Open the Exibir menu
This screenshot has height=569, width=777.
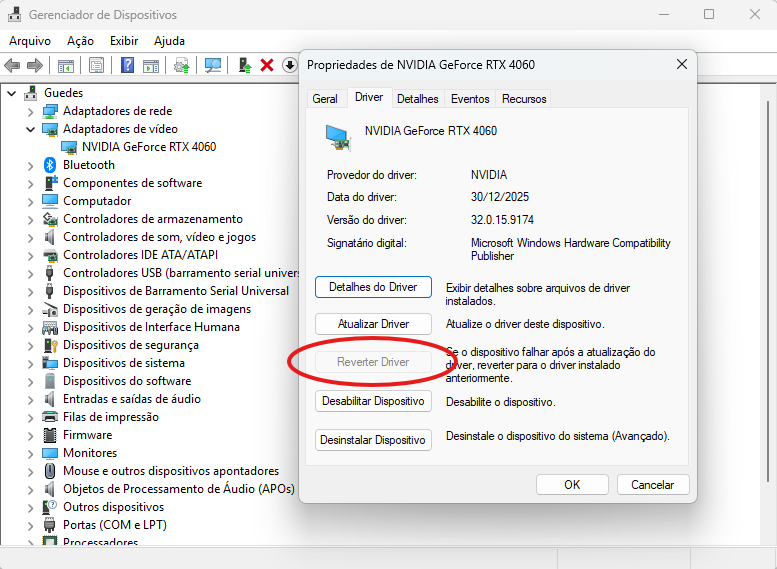pos(124,41)
